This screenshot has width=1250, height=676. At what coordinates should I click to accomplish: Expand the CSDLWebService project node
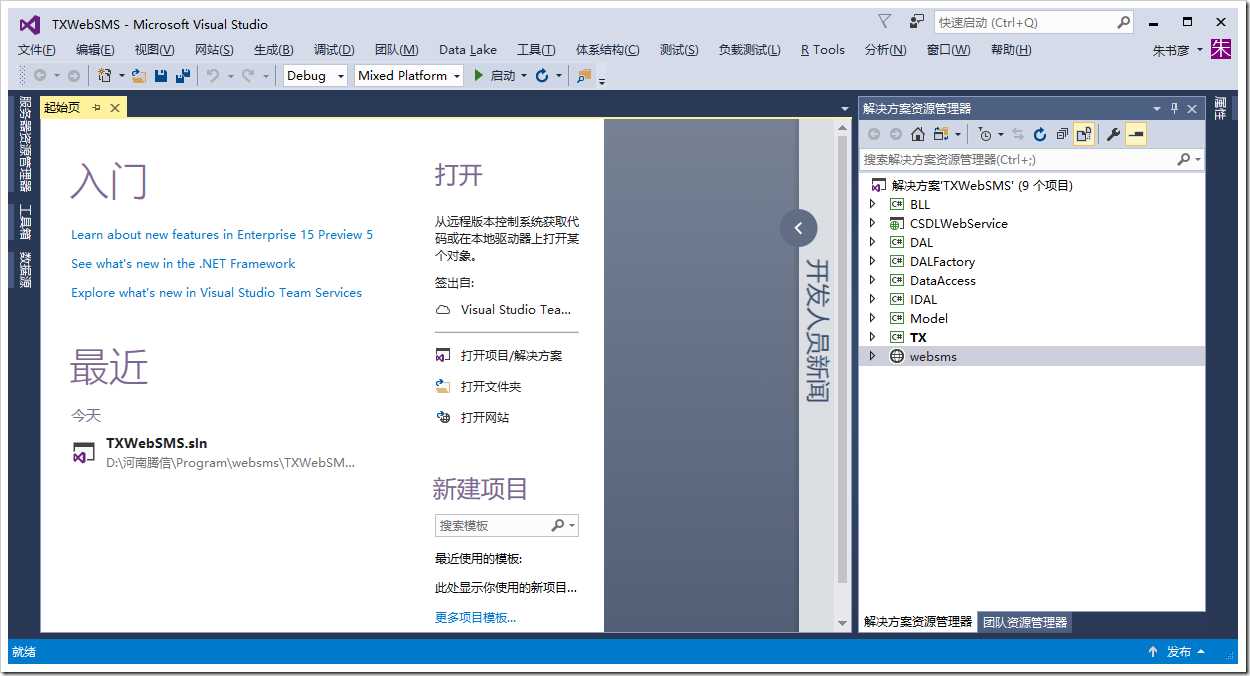coord(872,223)
